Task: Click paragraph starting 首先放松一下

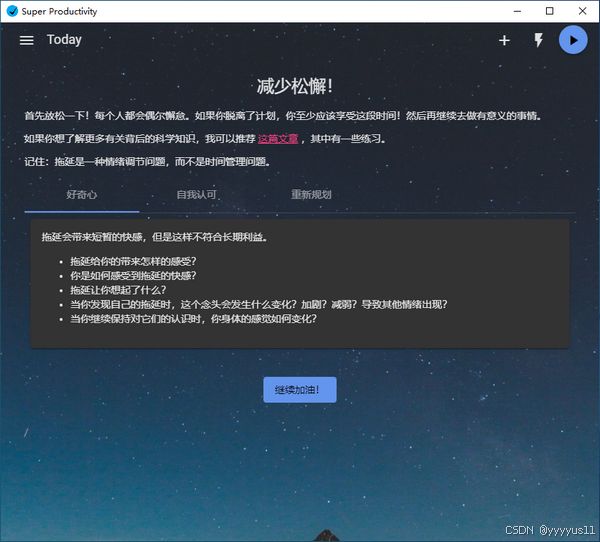Action: [x=283, y=116]
